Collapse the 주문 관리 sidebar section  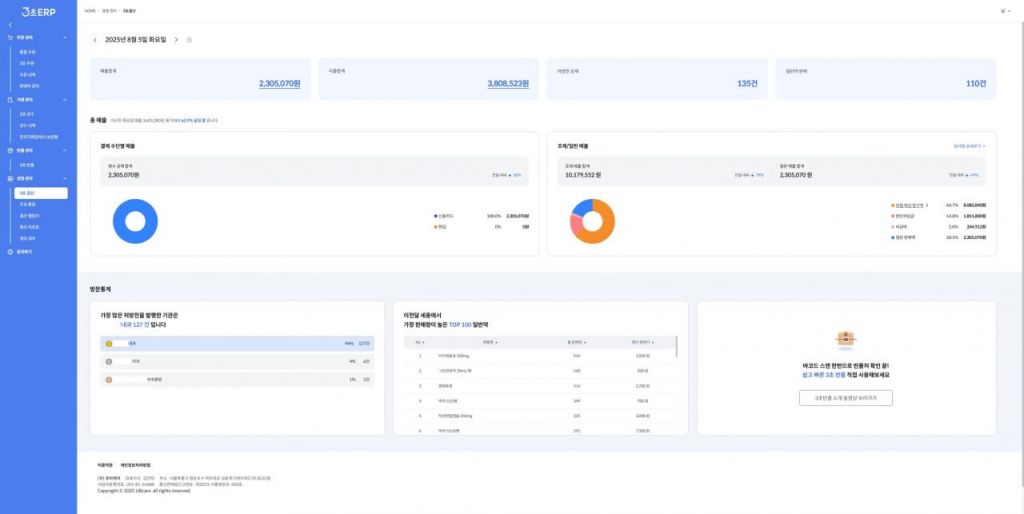pyautogui.click(x=64, y=37)
